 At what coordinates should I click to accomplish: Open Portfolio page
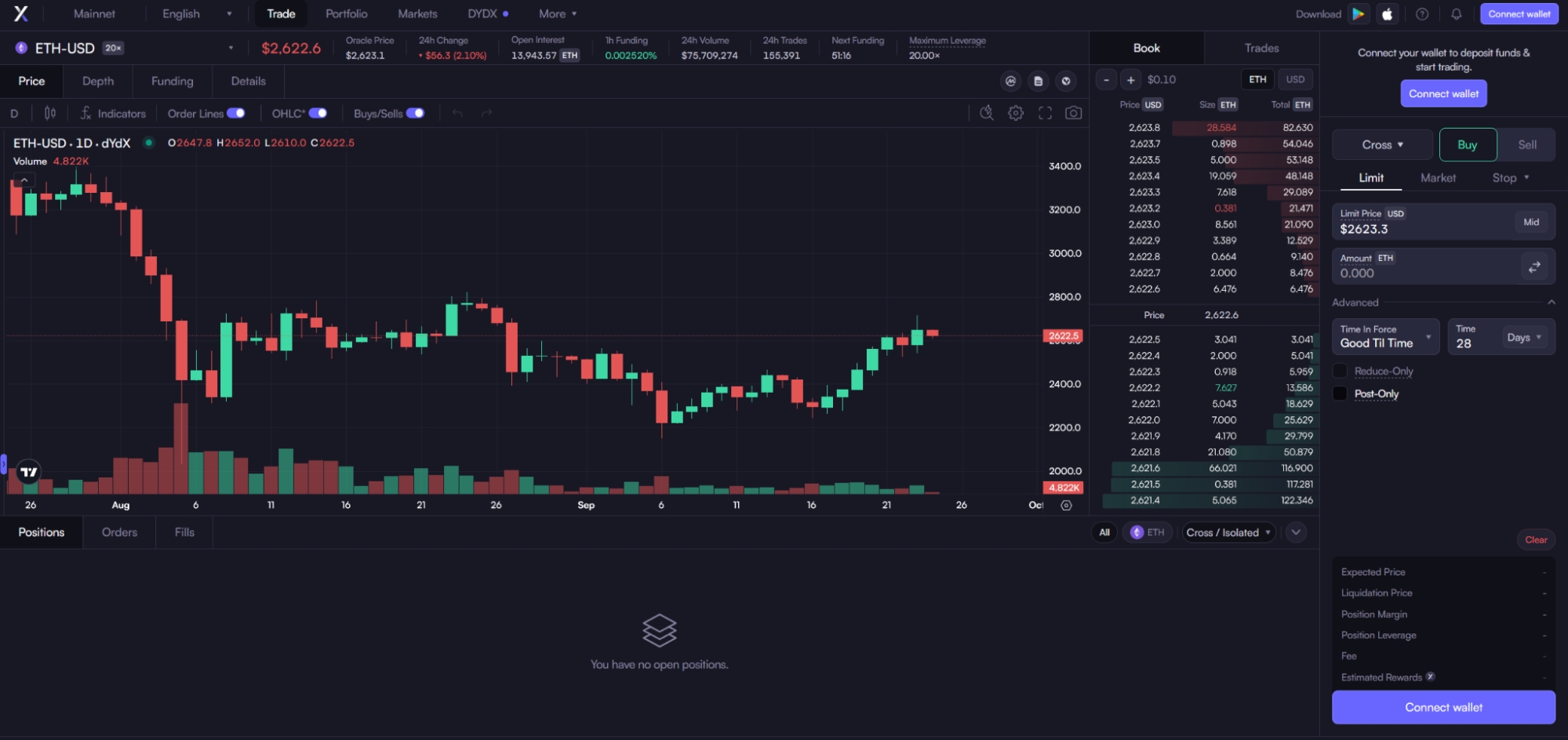(346, 14)
